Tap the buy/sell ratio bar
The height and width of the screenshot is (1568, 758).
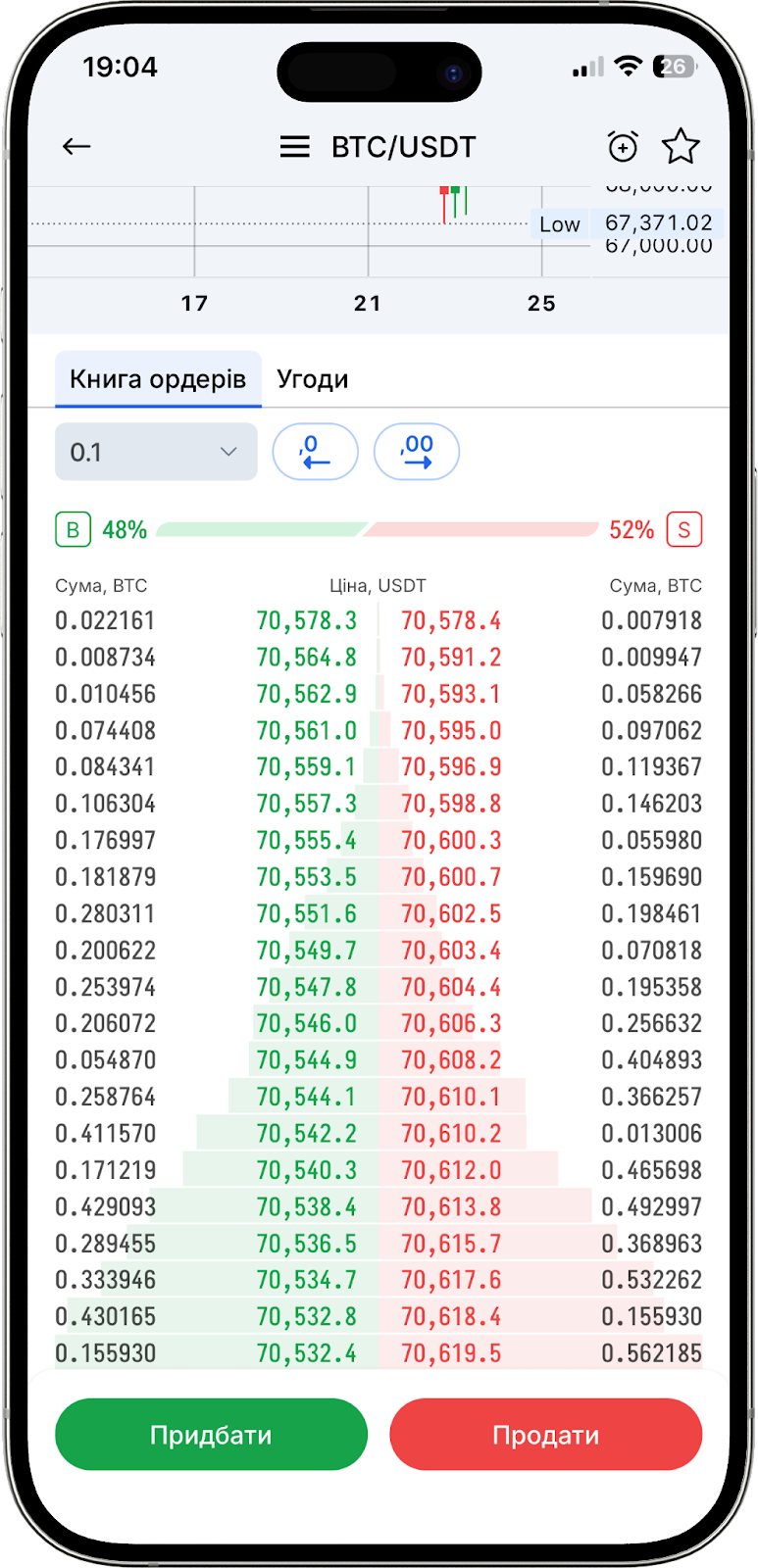click(x=378, y=530)
